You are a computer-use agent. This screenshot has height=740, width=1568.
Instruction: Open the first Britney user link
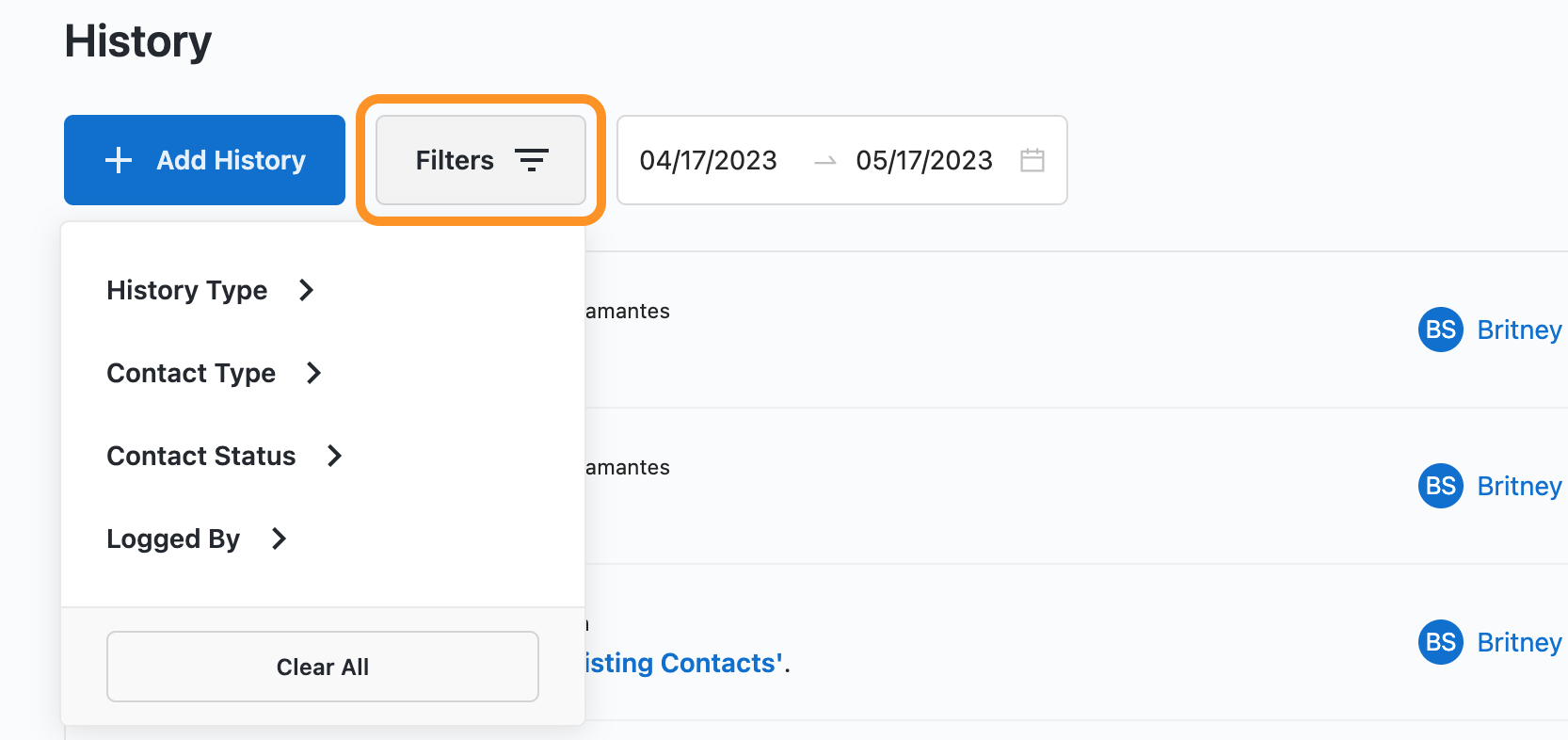click(x=1519, y=330)
